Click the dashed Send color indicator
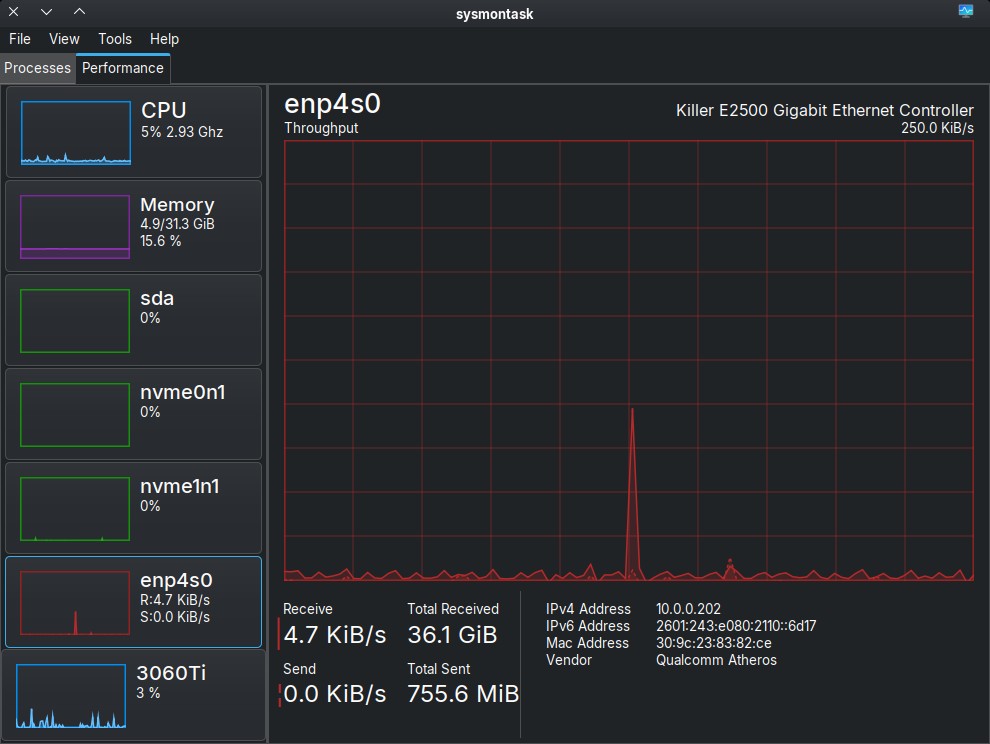The width and height of the screenshot is (990, 744). (x=279, y=694)
